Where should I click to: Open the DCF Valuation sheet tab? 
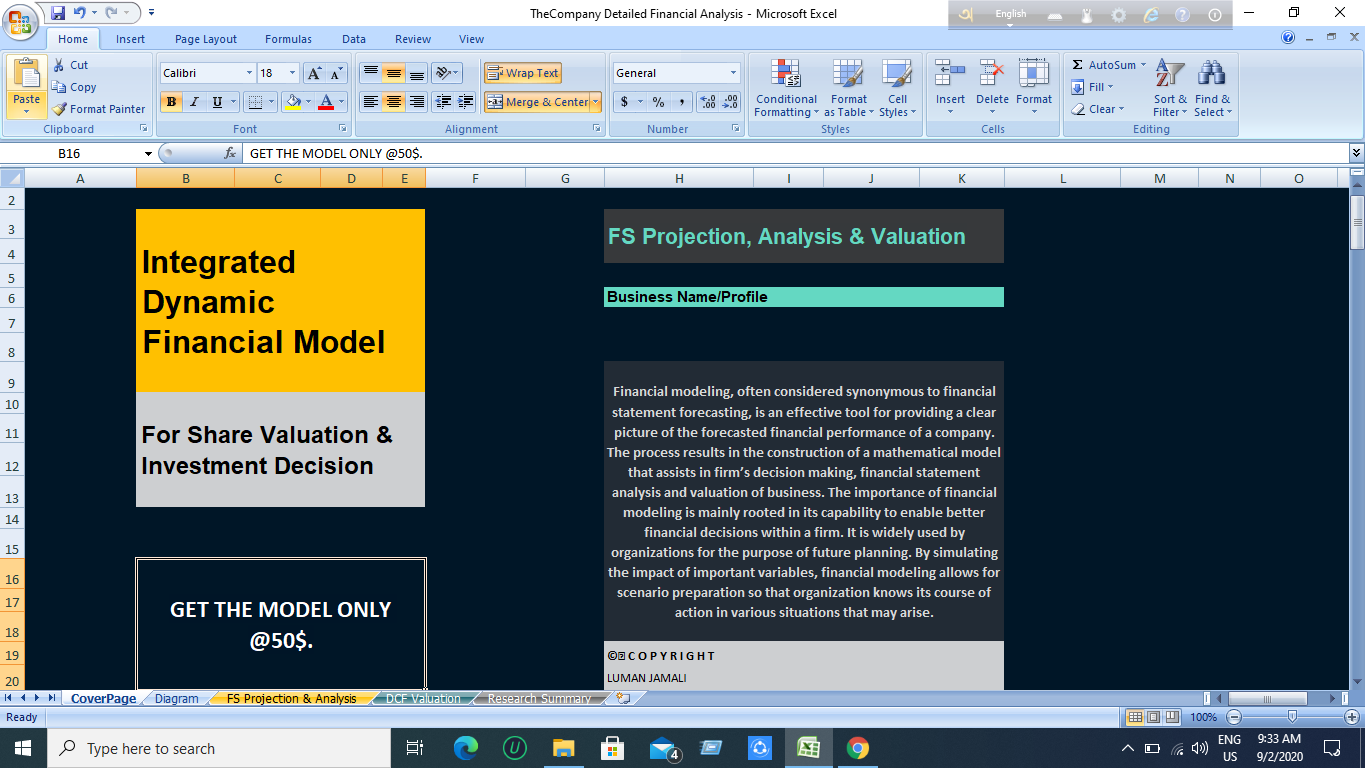point(421,698)
